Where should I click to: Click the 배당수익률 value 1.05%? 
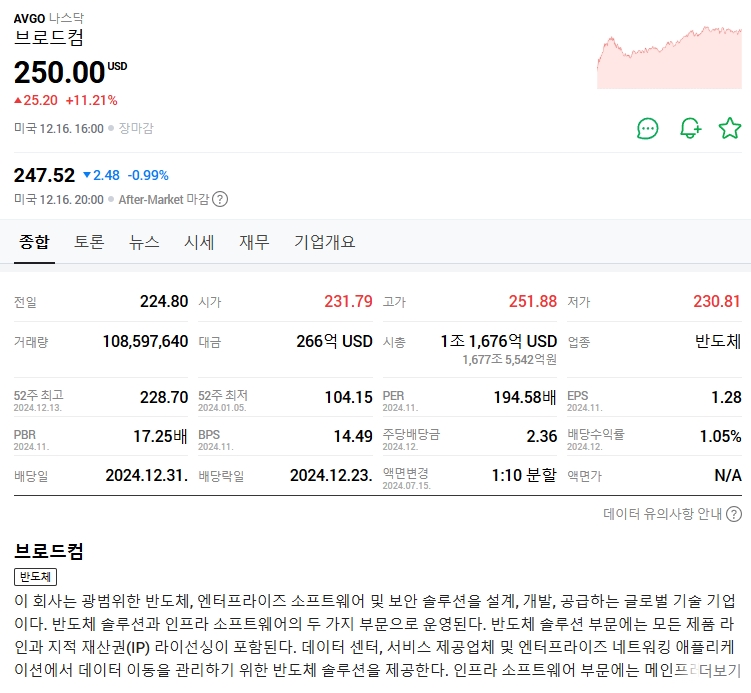(720, 436)
